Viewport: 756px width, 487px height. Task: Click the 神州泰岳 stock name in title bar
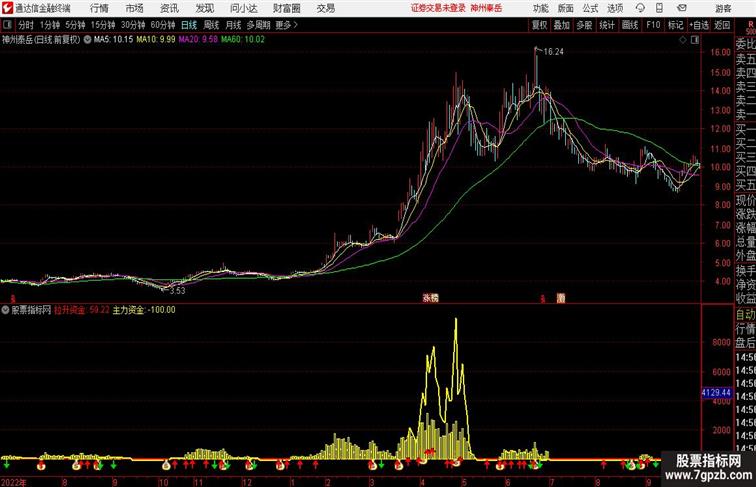486,8
